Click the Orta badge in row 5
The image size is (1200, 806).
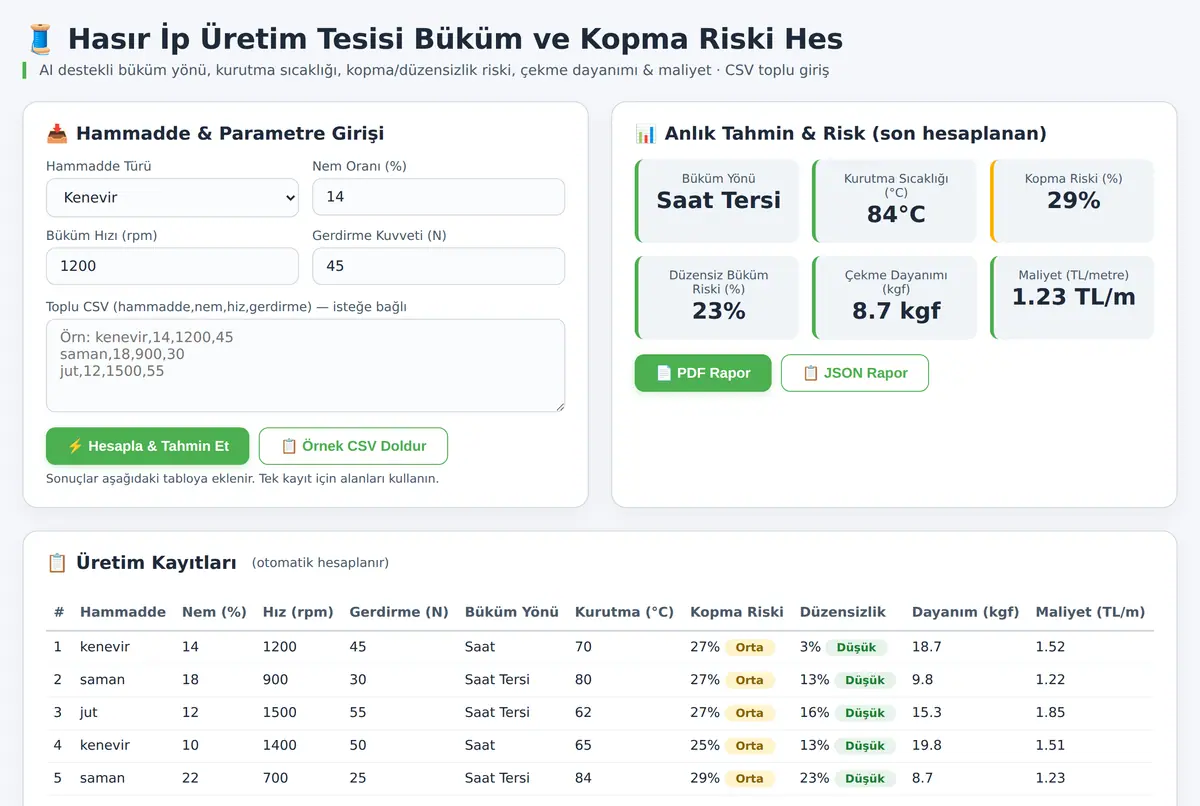749,779
